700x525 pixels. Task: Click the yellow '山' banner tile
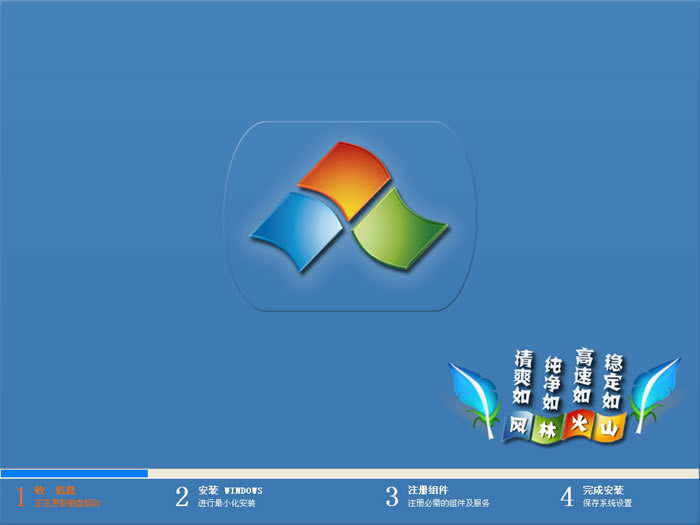pos(609,428)
